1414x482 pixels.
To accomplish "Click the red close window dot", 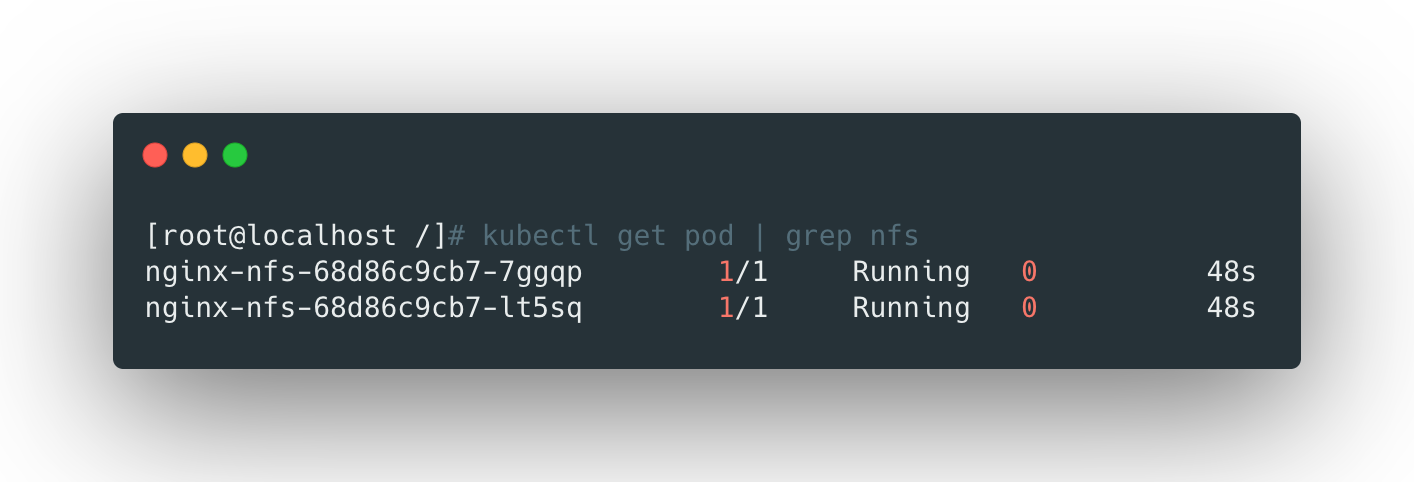I will point(155,155).
